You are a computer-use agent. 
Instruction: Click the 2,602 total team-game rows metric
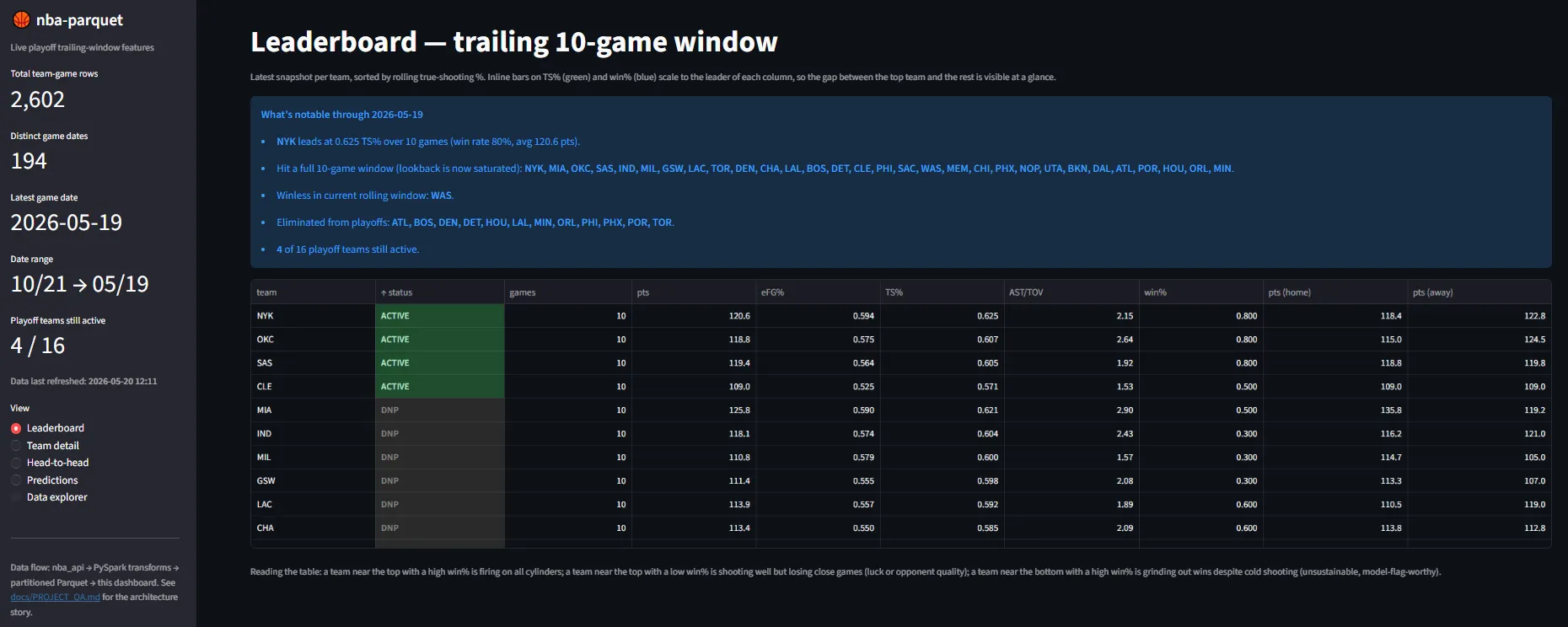38,99
